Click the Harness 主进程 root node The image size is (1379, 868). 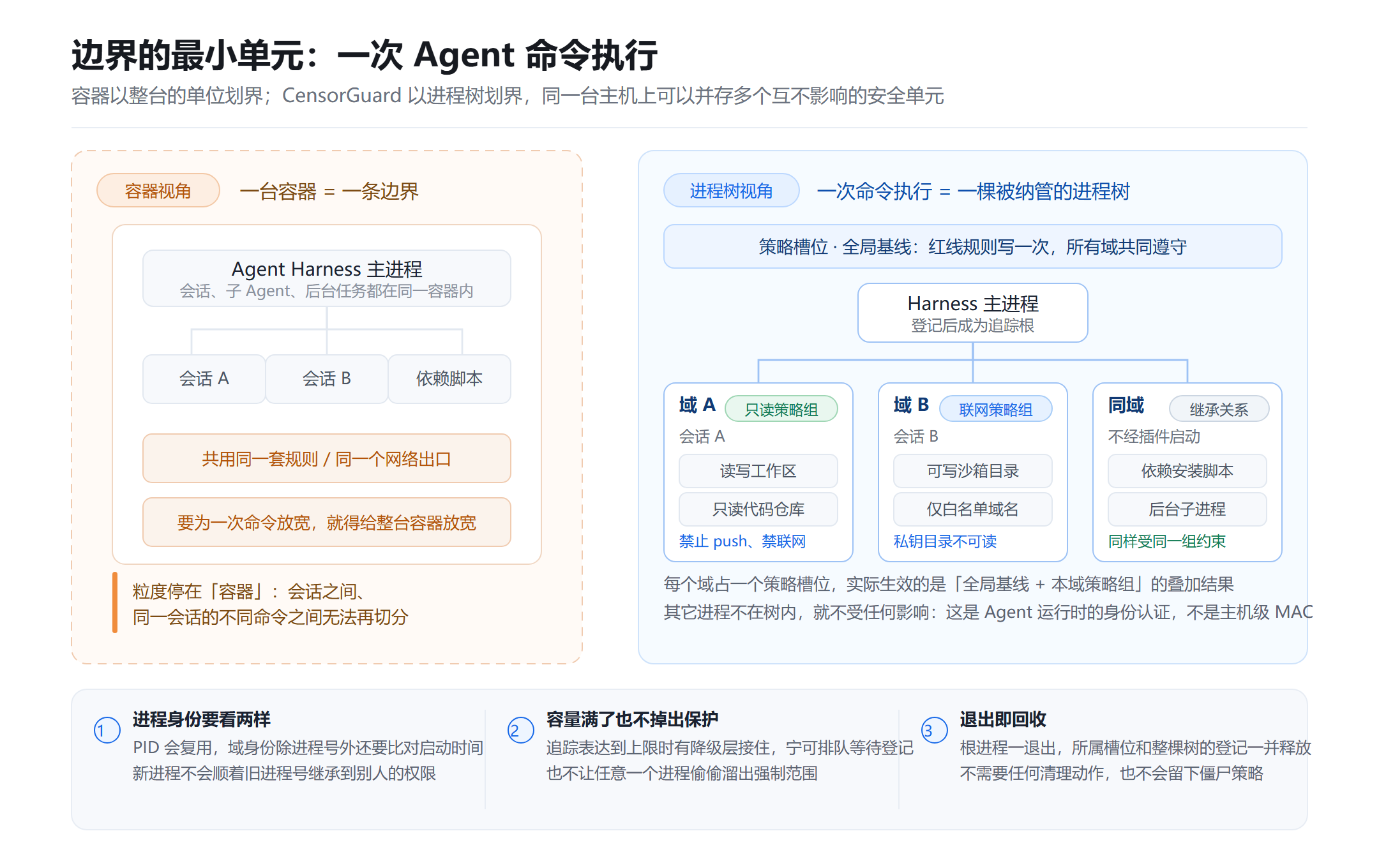tap(973, 313)
